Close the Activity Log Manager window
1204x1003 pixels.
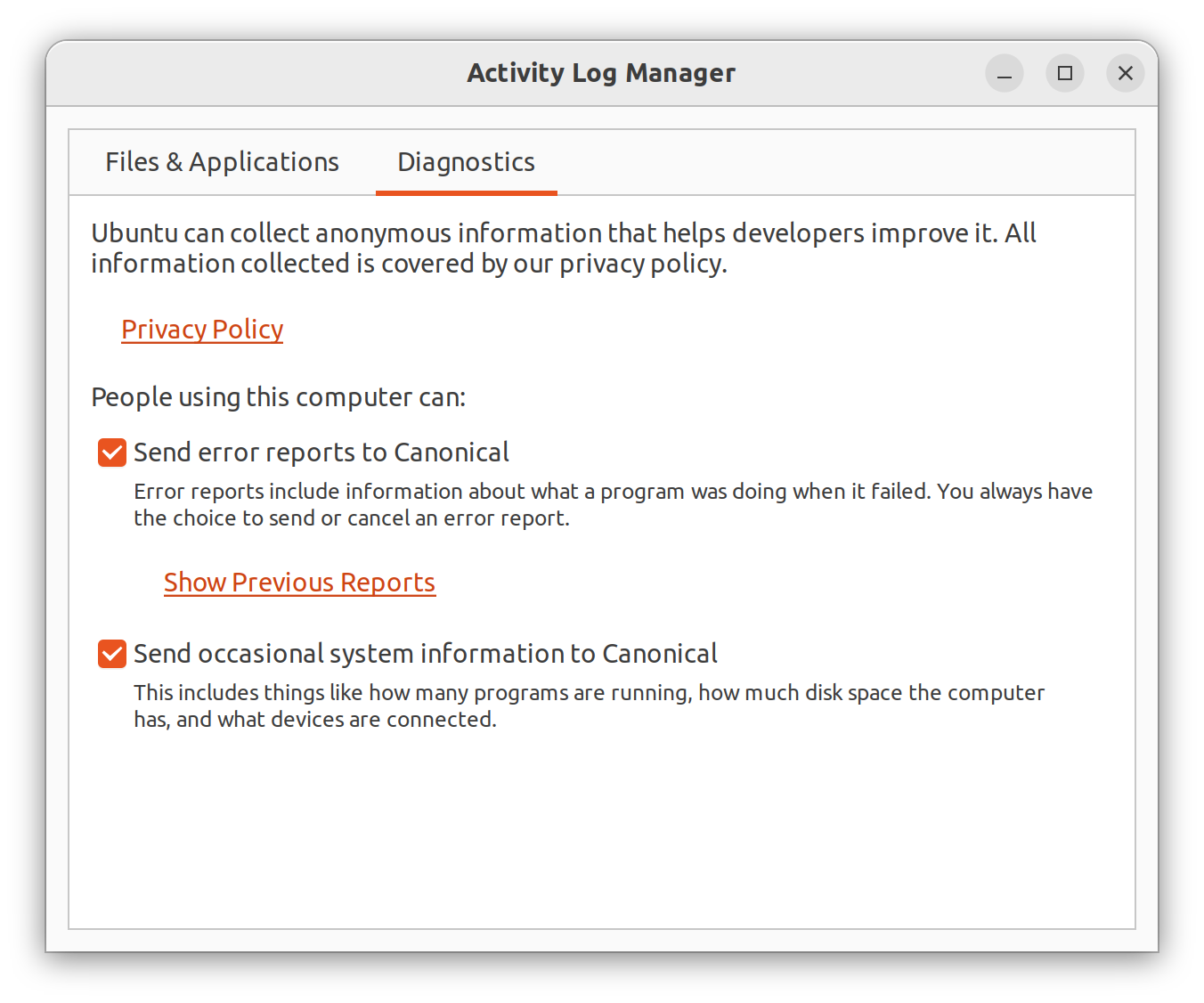pos(1126,73)
